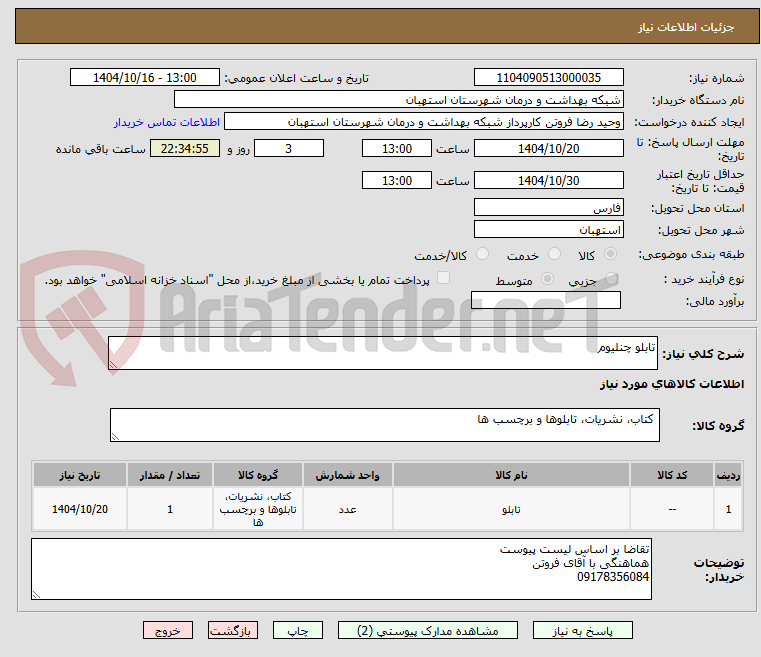
Task: Click the 1404/10/20 need date table cell
Action: [80, 509]
